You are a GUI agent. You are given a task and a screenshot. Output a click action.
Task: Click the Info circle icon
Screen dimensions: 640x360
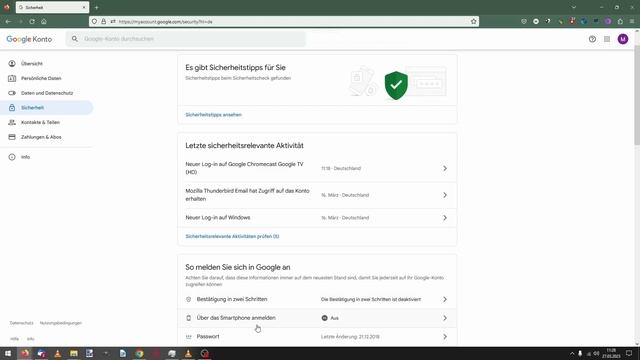(12, 157)
